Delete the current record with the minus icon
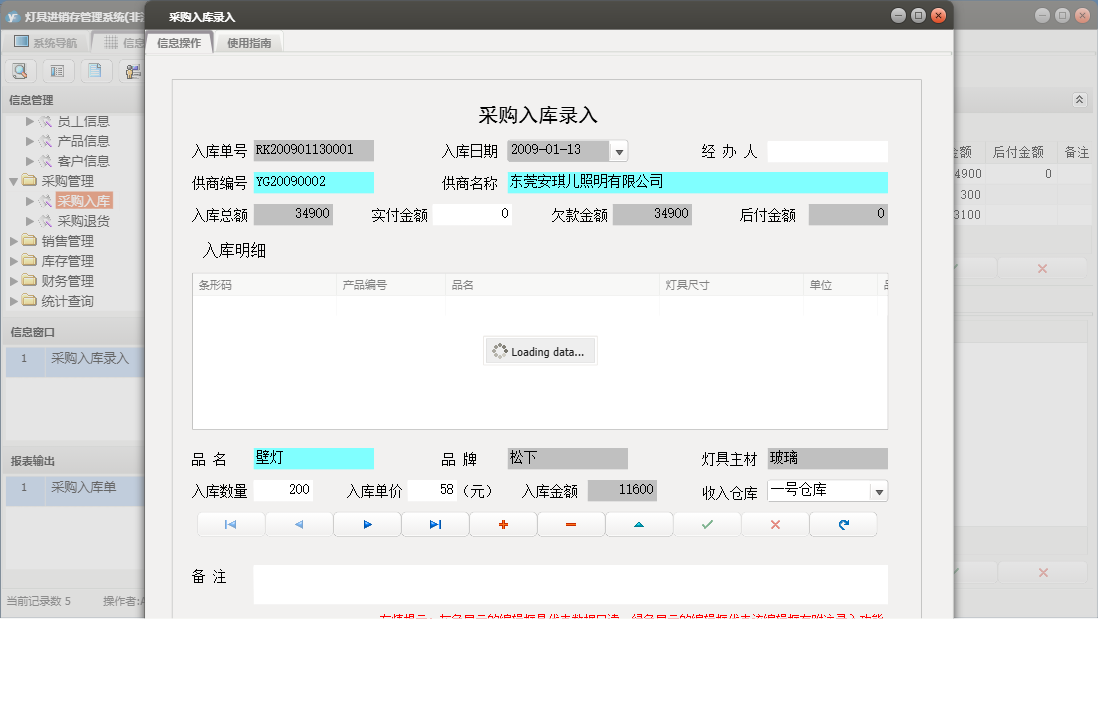This screenshot has width=1098, height=710. pyautogui.click(x=571, y=523)
